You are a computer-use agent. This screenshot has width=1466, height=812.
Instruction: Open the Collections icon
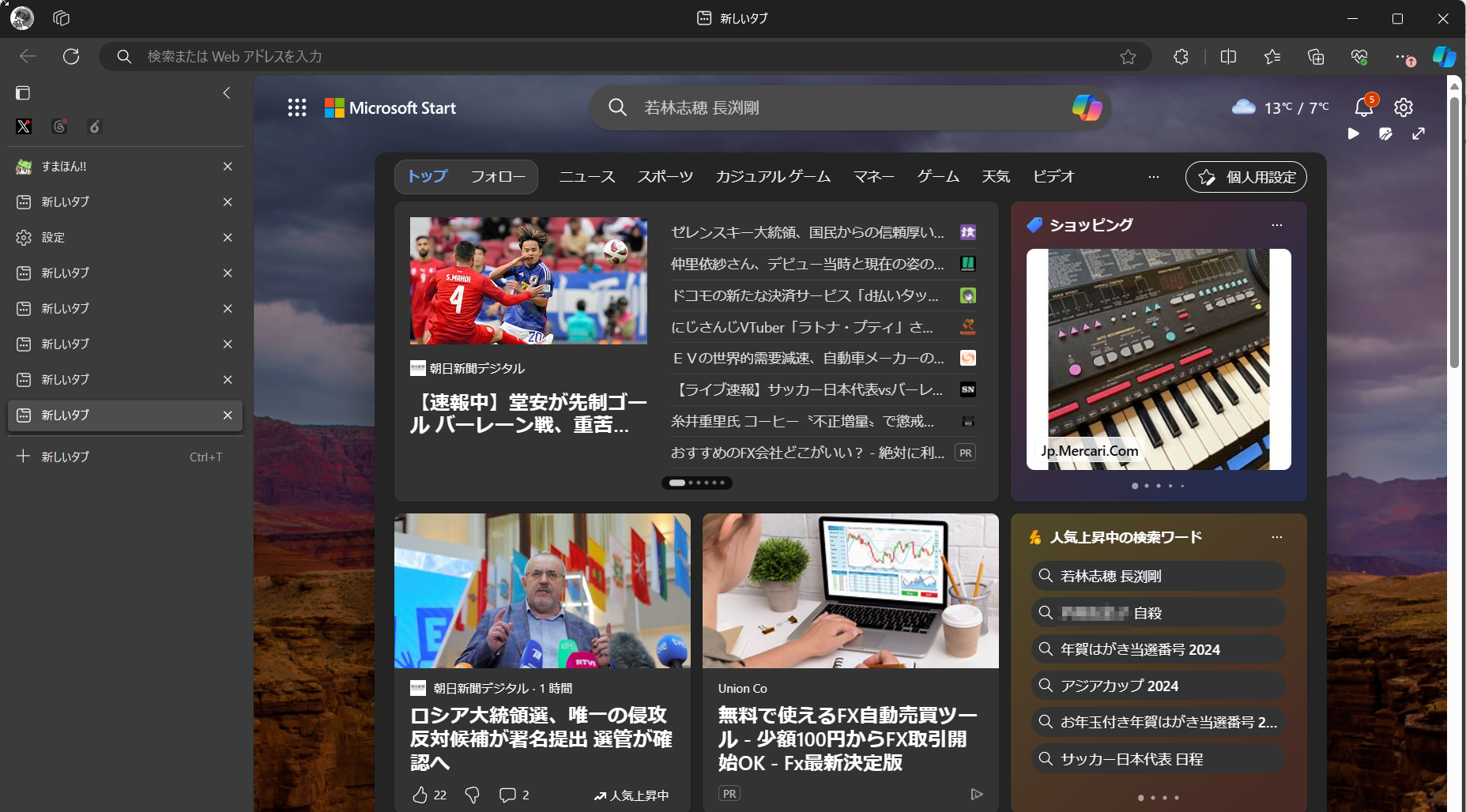1316,56
